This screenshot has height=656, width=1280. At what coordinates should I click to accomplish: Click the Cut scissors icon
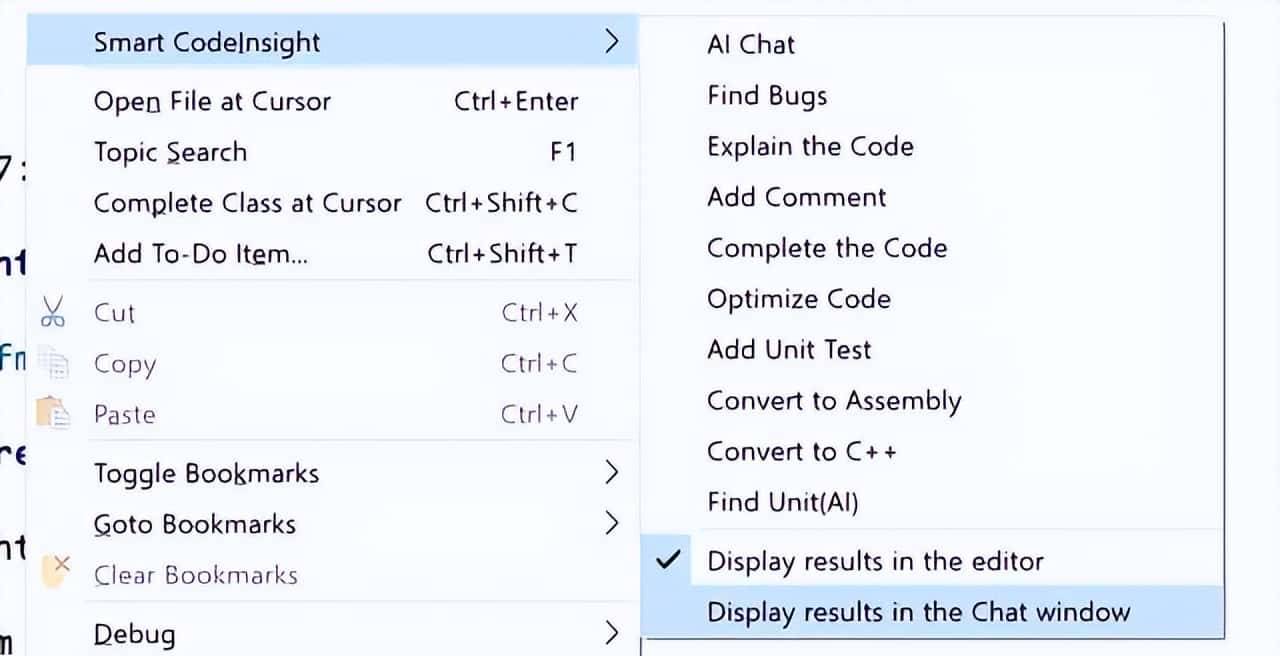pos(52,312)
